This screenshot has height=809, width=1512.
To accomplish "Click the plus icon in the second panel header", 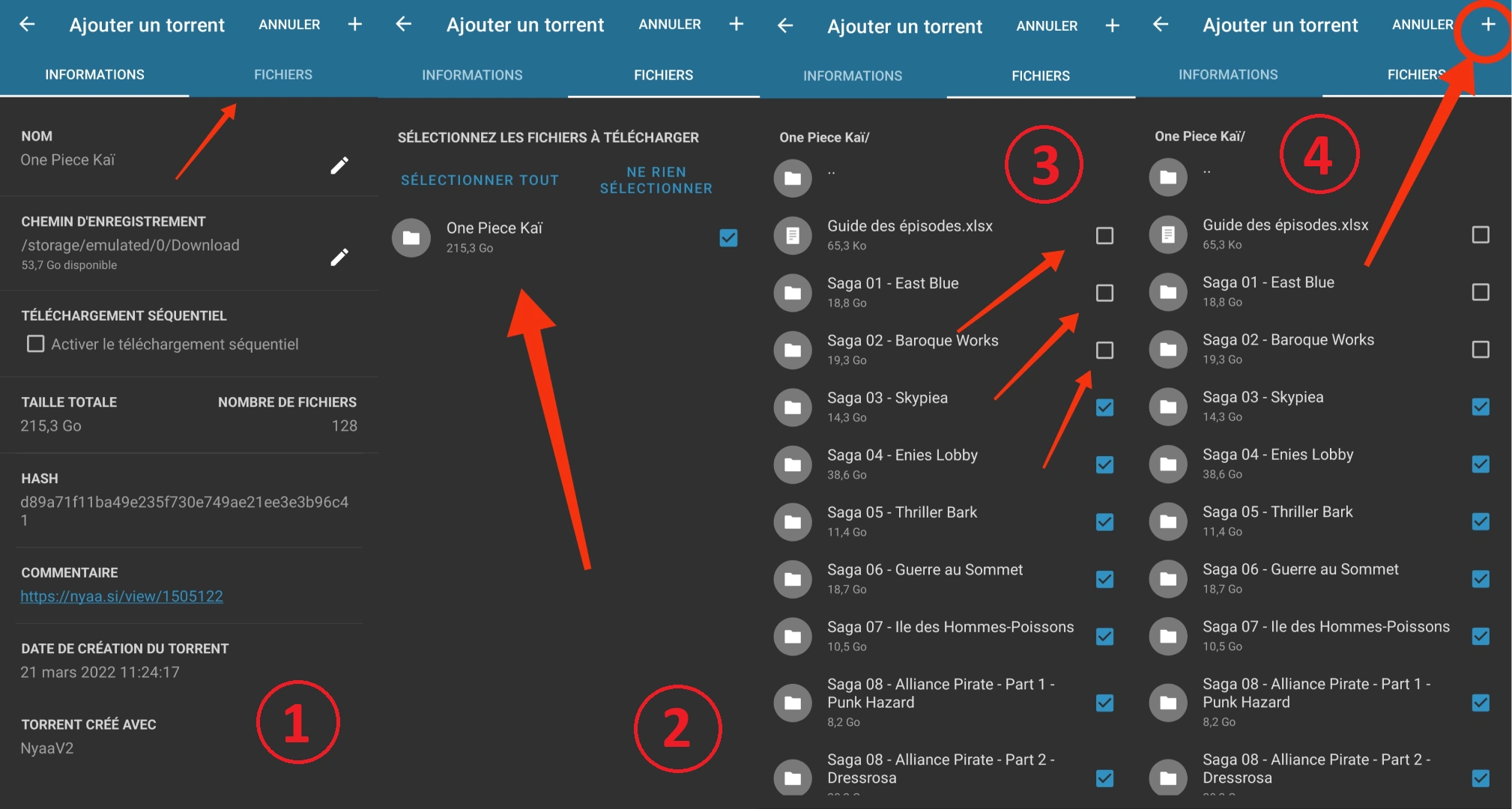I will 736,25.
